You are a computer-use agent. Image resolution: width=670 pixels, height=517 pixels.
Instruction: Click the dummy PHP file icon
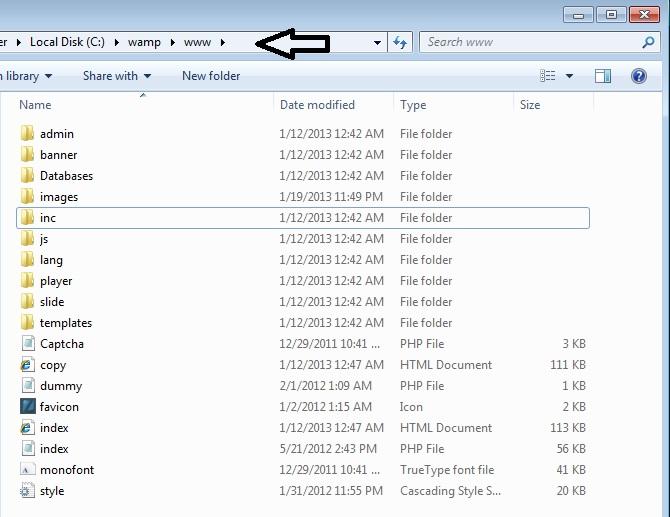(28, 385)
